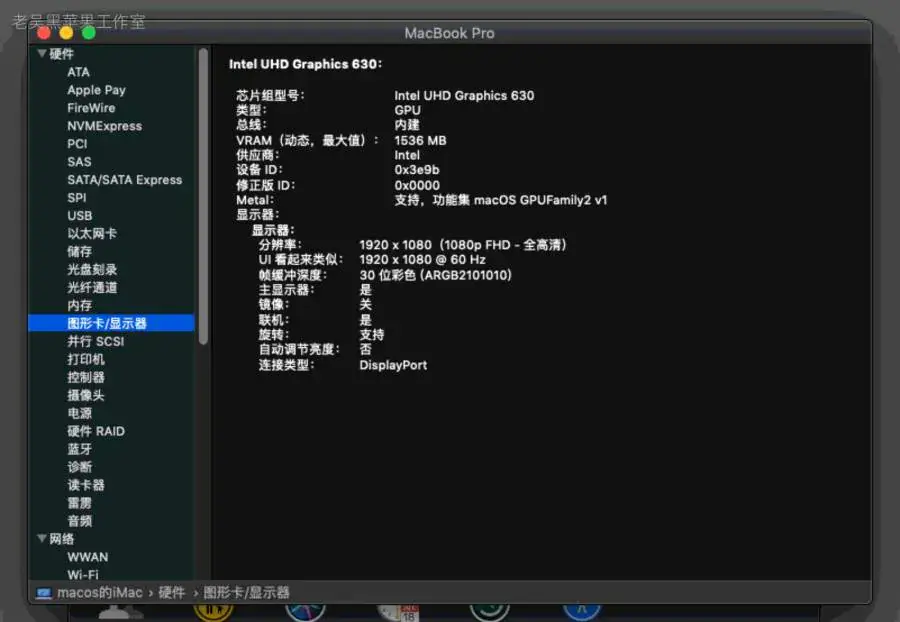The width and height of the screenshot is (900, 622).
Task: Select 电源 power entry
Action: (x=79, y=413)
